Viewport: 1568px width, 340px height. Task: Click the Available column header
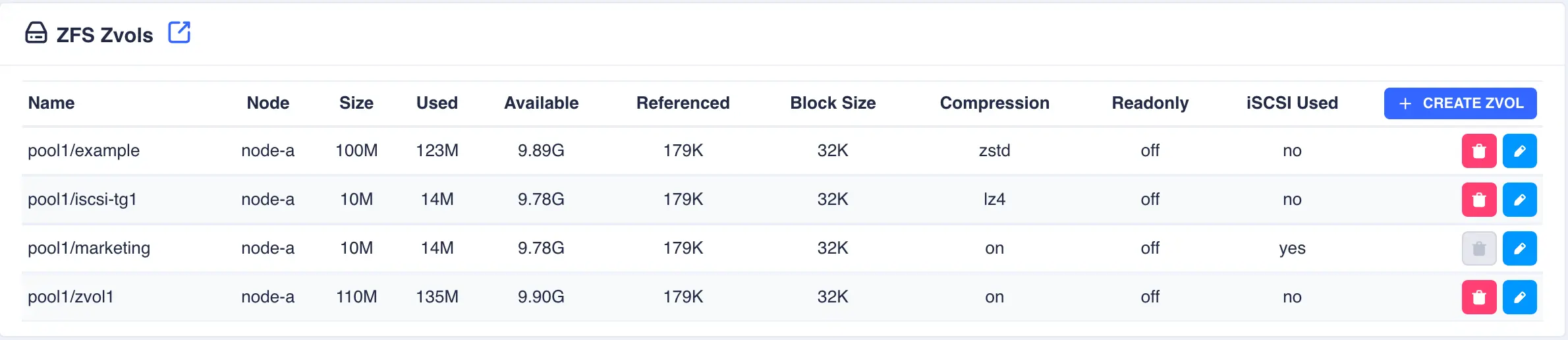tap(541, 103)
